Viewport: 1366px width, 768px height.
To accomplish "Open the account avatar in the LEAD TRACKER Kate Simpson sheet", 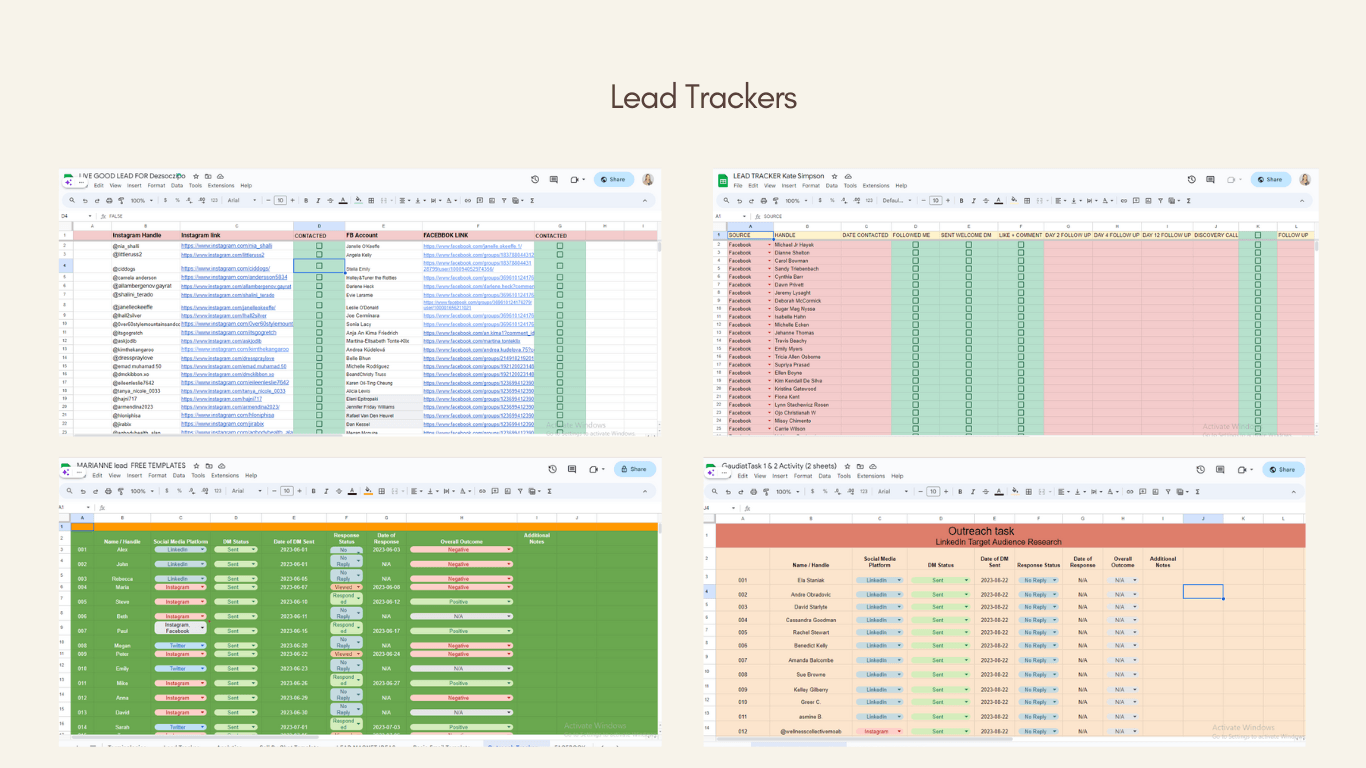I will click(x=1304, y=179).
